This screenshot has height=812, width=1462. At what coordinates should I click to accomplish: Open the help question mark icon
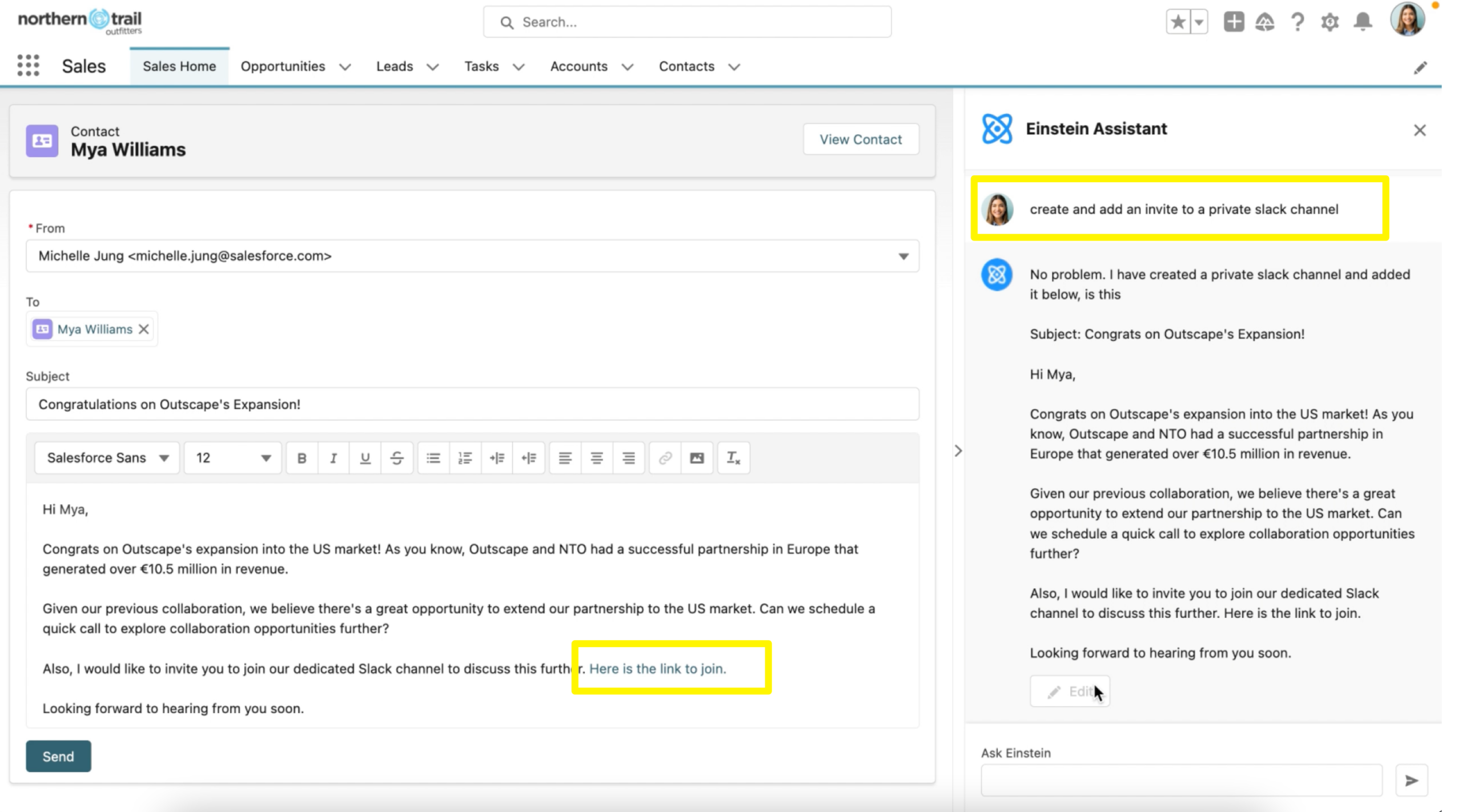[x=1298, y=22]
